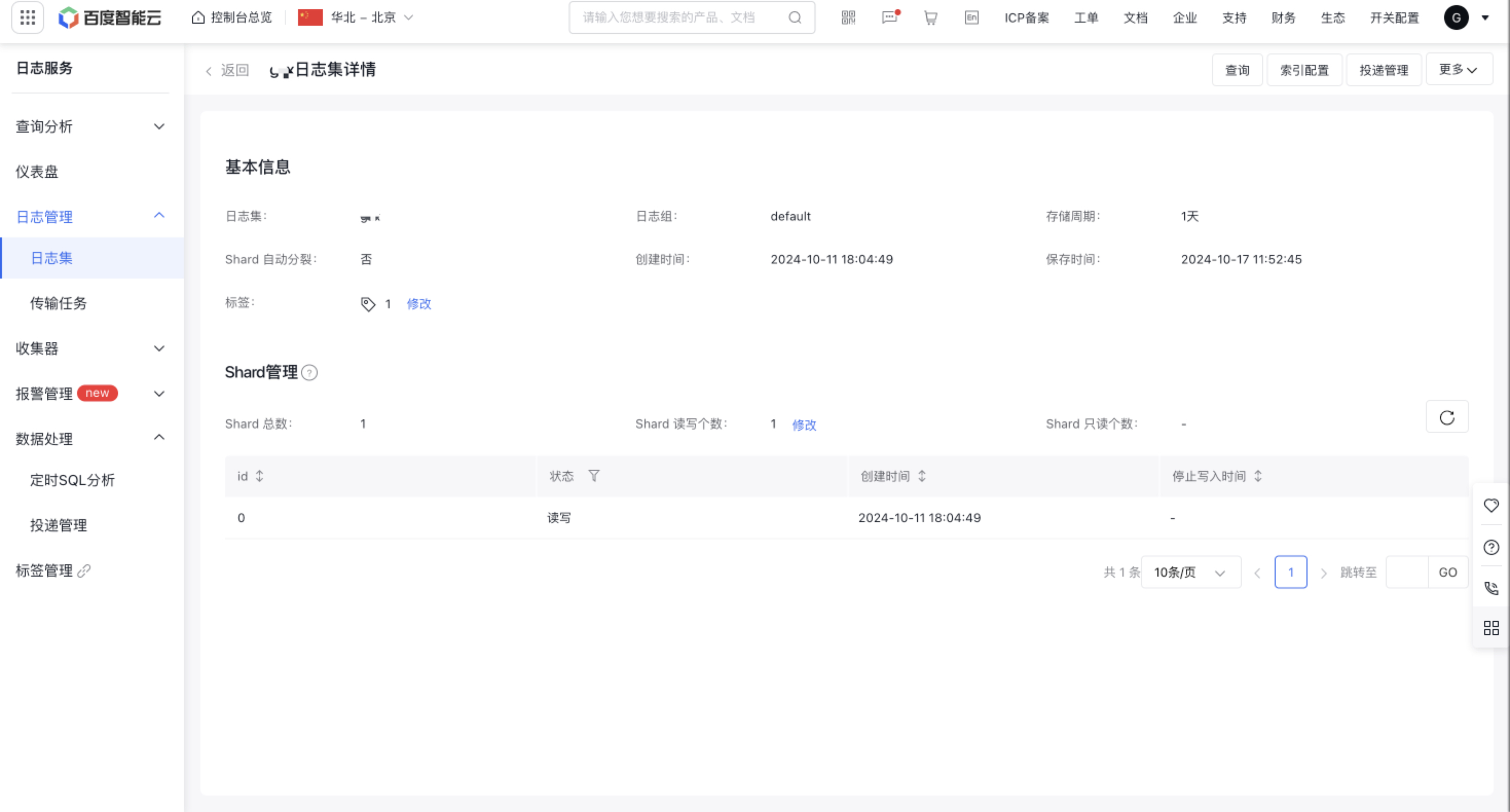Click the link icon beside 标签管理
This screenshot has height=812, width=1510.
click(84, 570)
